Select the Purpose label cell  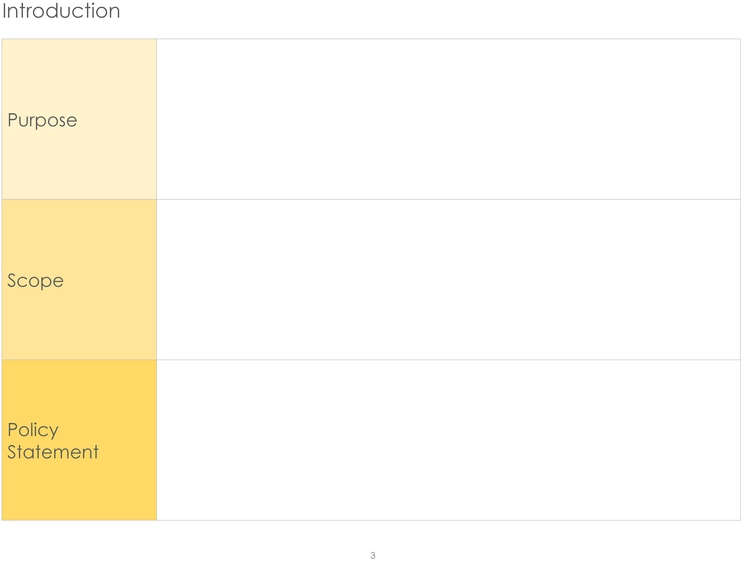click(79, 119)
